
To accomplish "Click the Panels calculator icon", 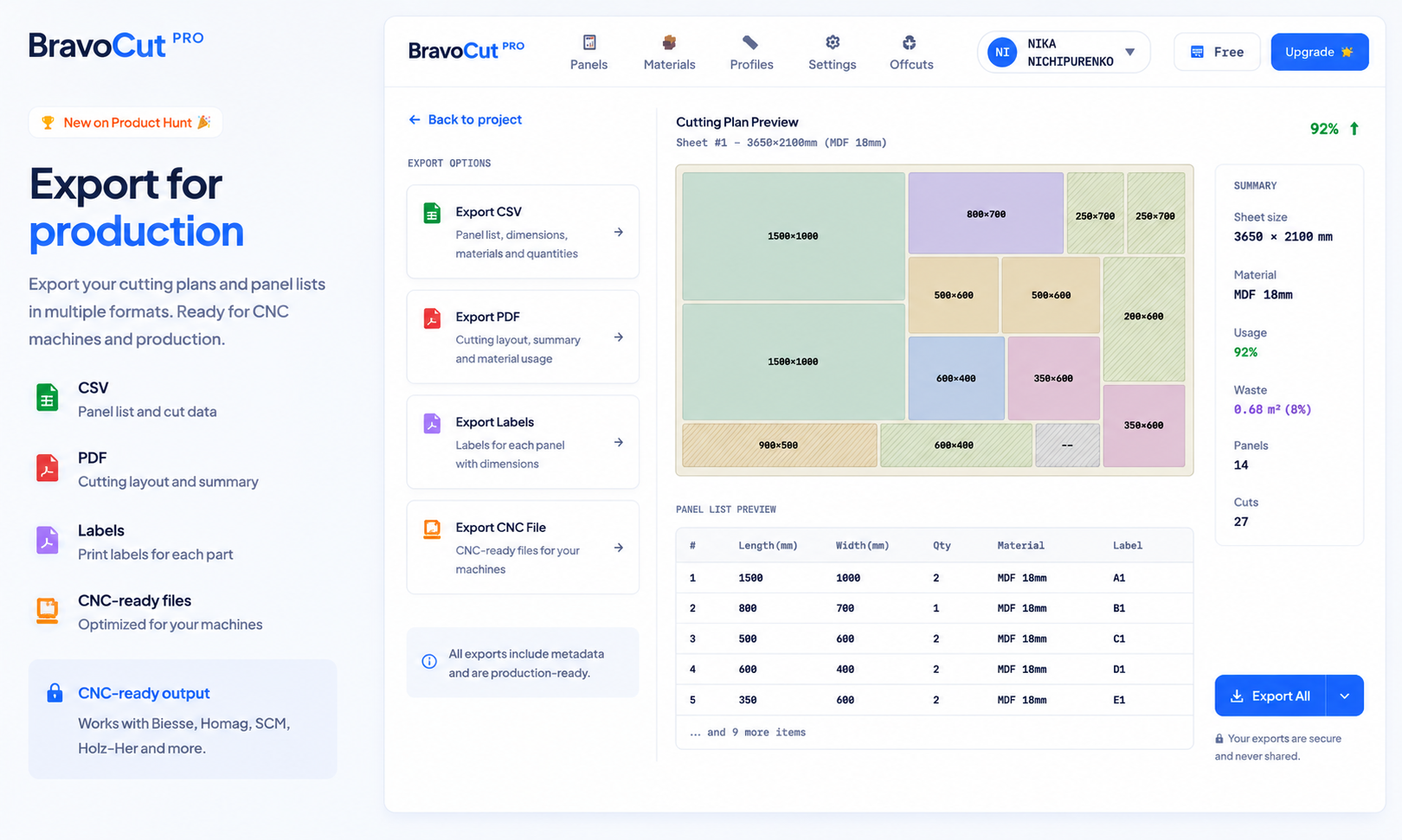I will [x=589, y=42].
